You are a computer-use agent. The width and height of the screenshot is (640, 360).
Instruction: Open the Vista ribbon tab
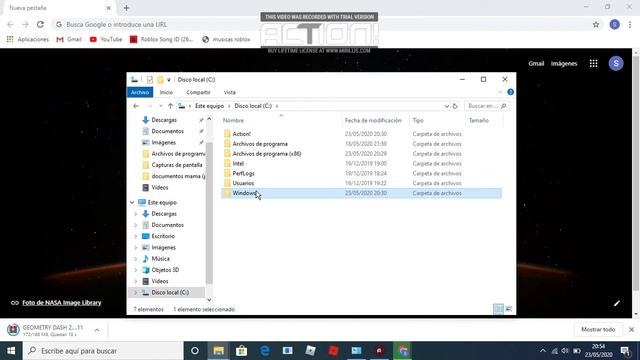(x=229, y=92)
